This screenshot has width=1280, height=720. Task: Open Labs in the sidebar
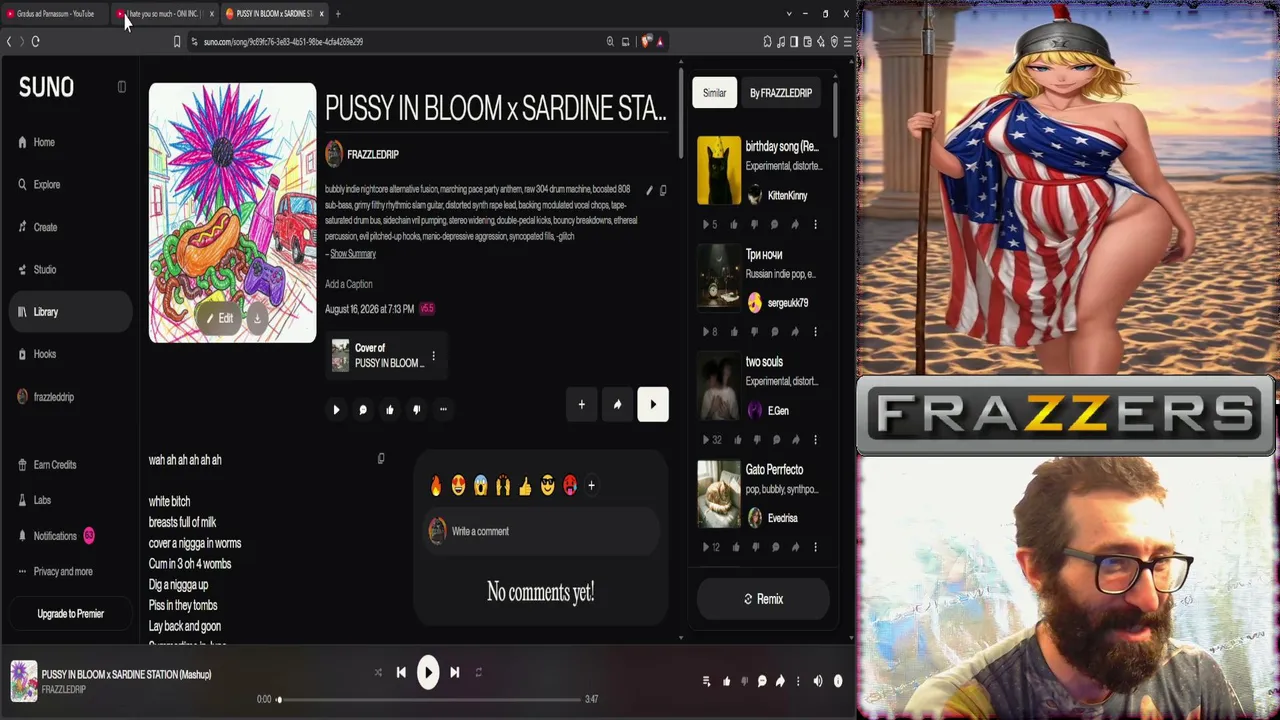34,500
